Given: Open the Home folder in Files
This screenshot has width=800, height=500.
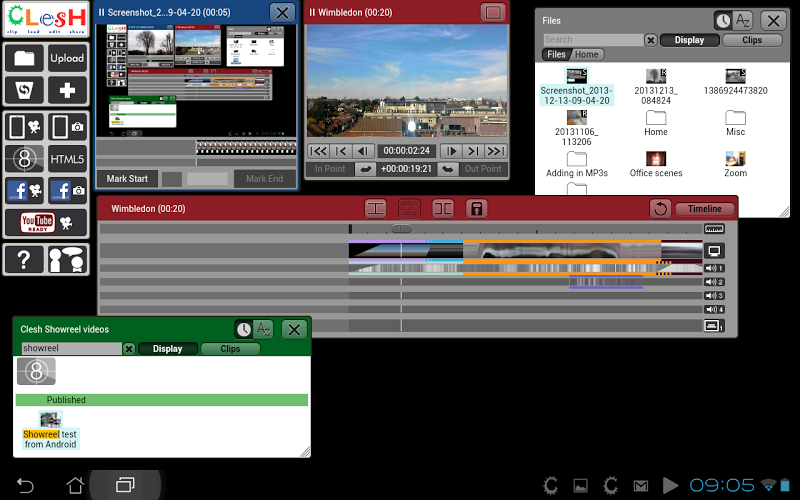Looking at the screenshot, I should click(656, 123).
